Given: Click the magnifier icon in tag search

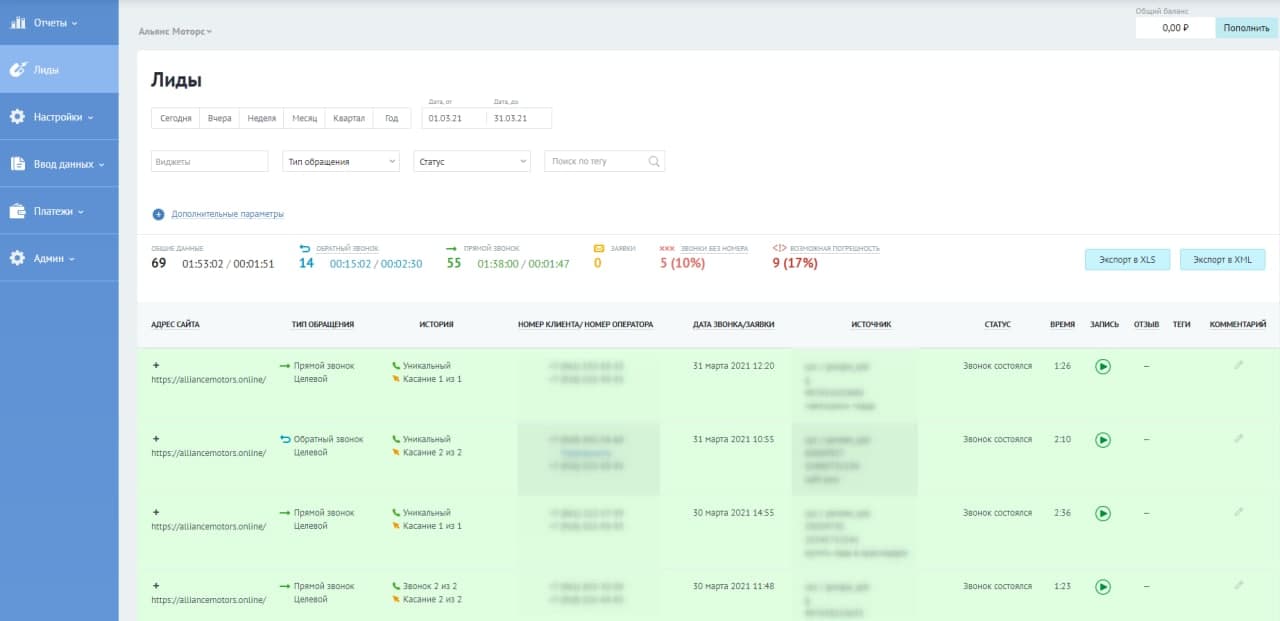Looking at the screenshot, I should click(654, 161).
